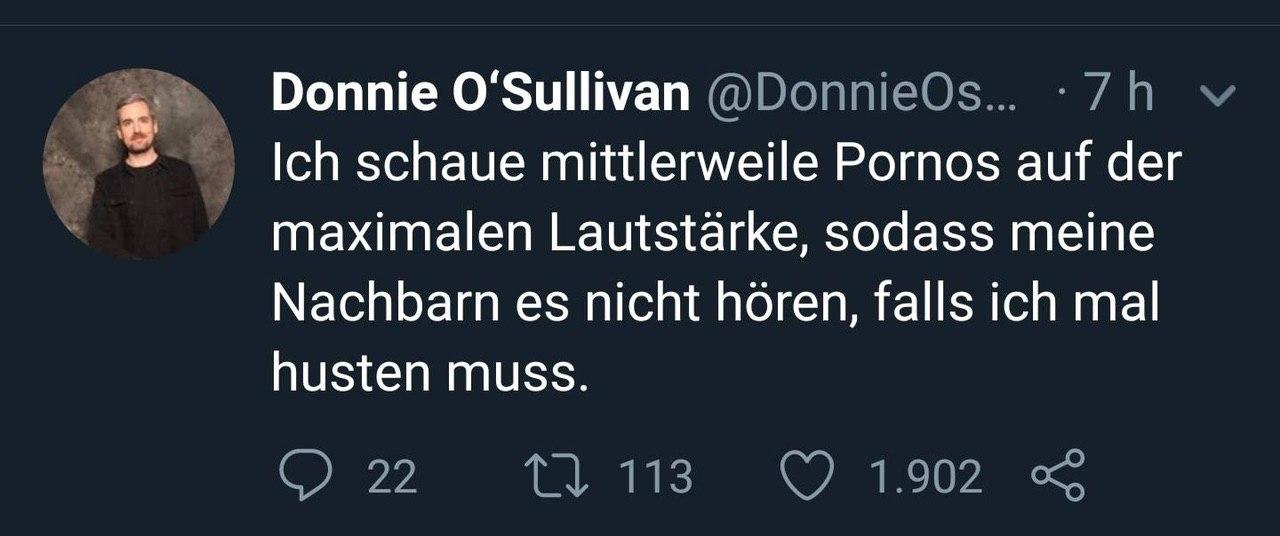Open Donnie O'Sullivan's profile picture
The width and height of the screenshot is (1280, 536).
coord(138,164)
